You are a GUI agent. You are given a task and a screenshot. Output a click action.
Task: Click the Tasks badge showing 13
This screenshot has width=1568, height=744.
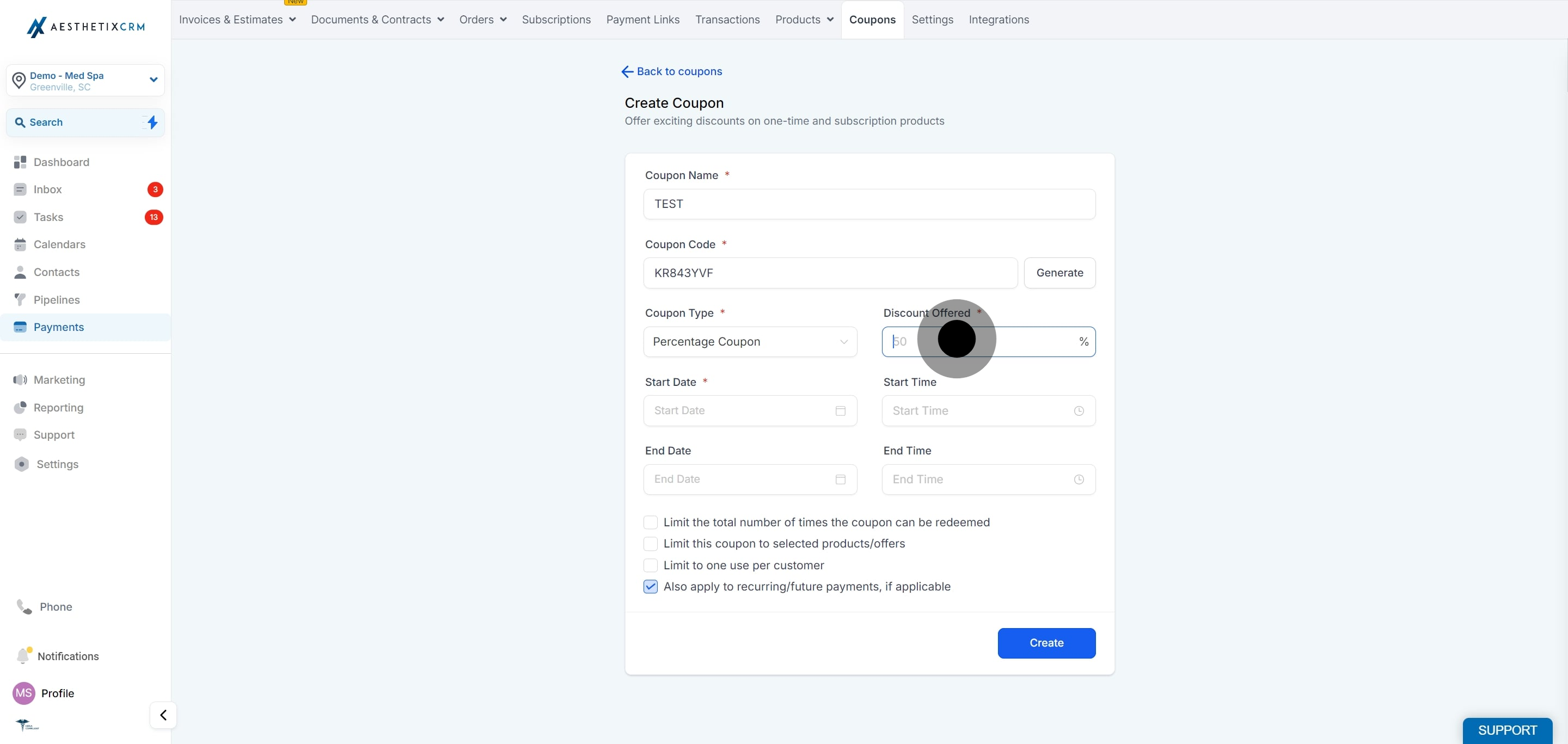click(154, 217)
